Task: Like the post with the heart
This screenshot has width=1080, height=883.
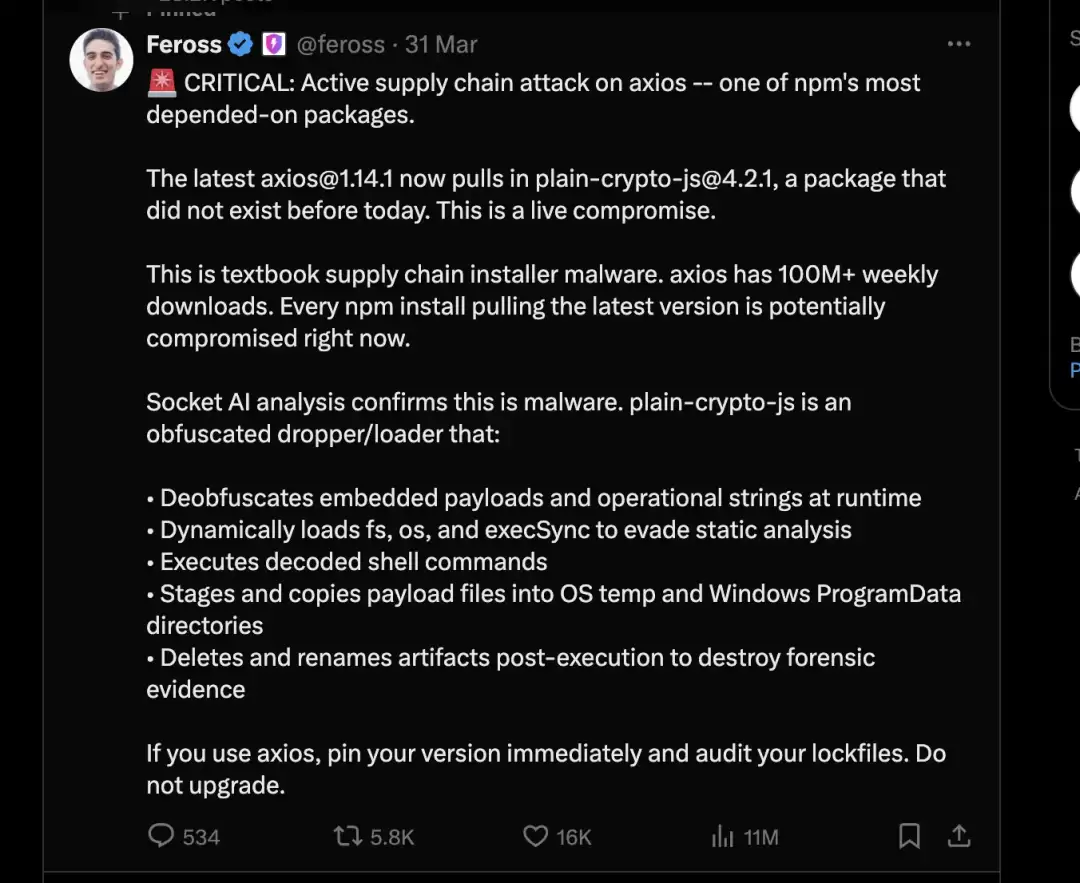Action: point(536,836)
